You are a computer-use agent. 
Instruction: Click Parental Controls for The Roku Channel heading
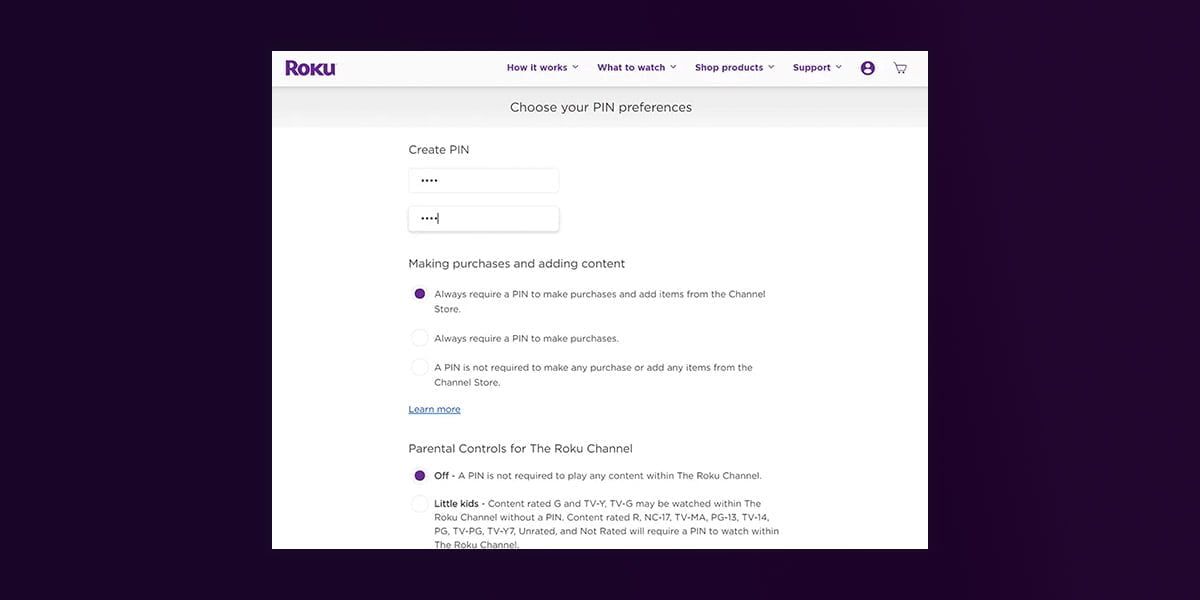(x=520, y=449)
